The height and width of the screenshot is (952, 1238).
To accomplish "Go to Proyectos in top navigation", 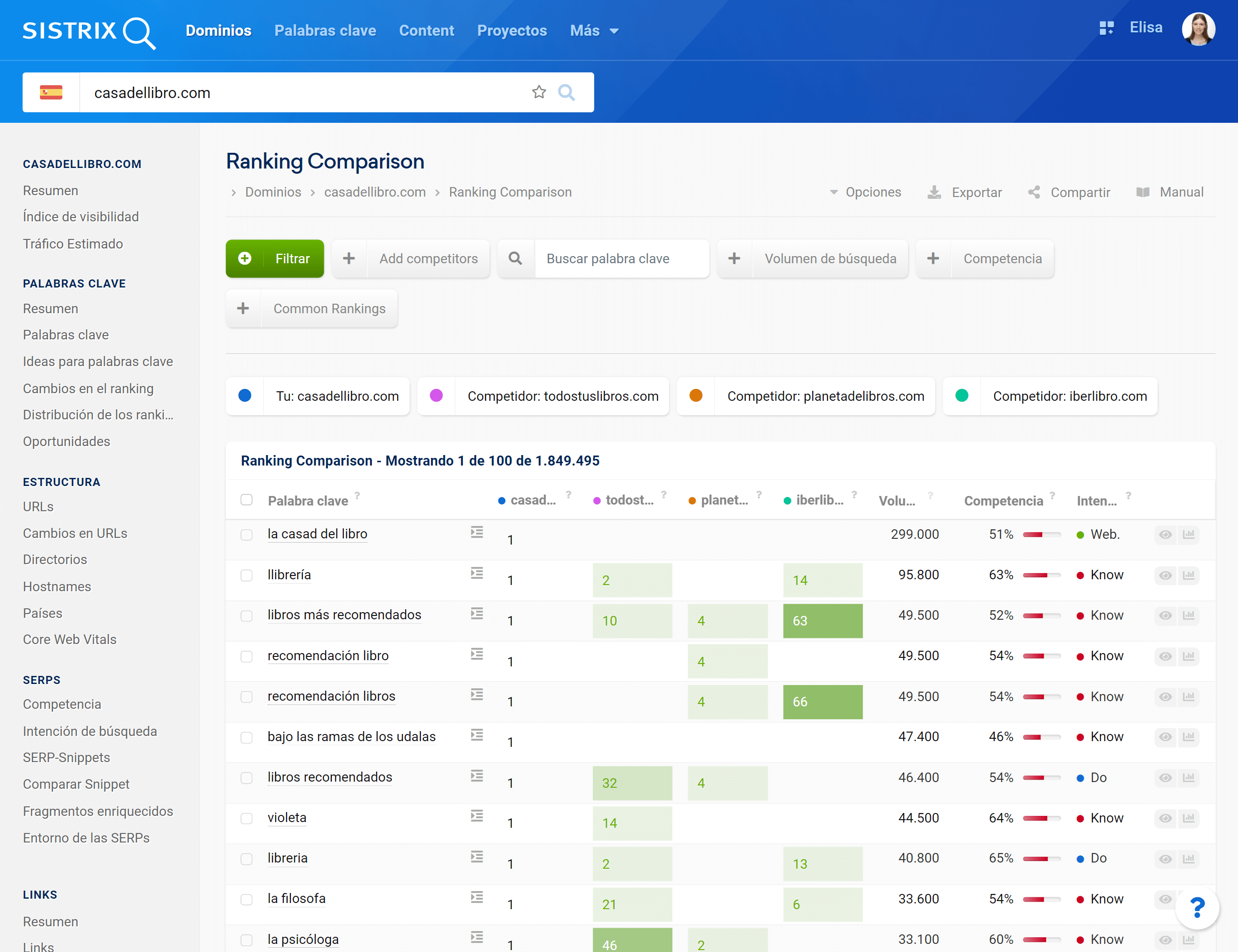I will coord(511,30).
